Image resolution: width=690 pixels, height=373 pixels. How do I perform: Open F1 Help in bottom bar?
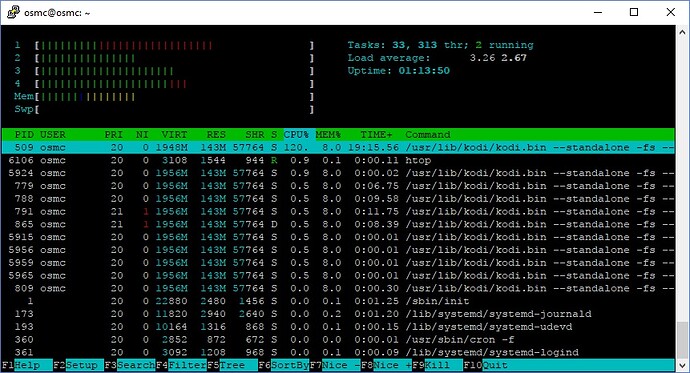click(x=27, y=365)
